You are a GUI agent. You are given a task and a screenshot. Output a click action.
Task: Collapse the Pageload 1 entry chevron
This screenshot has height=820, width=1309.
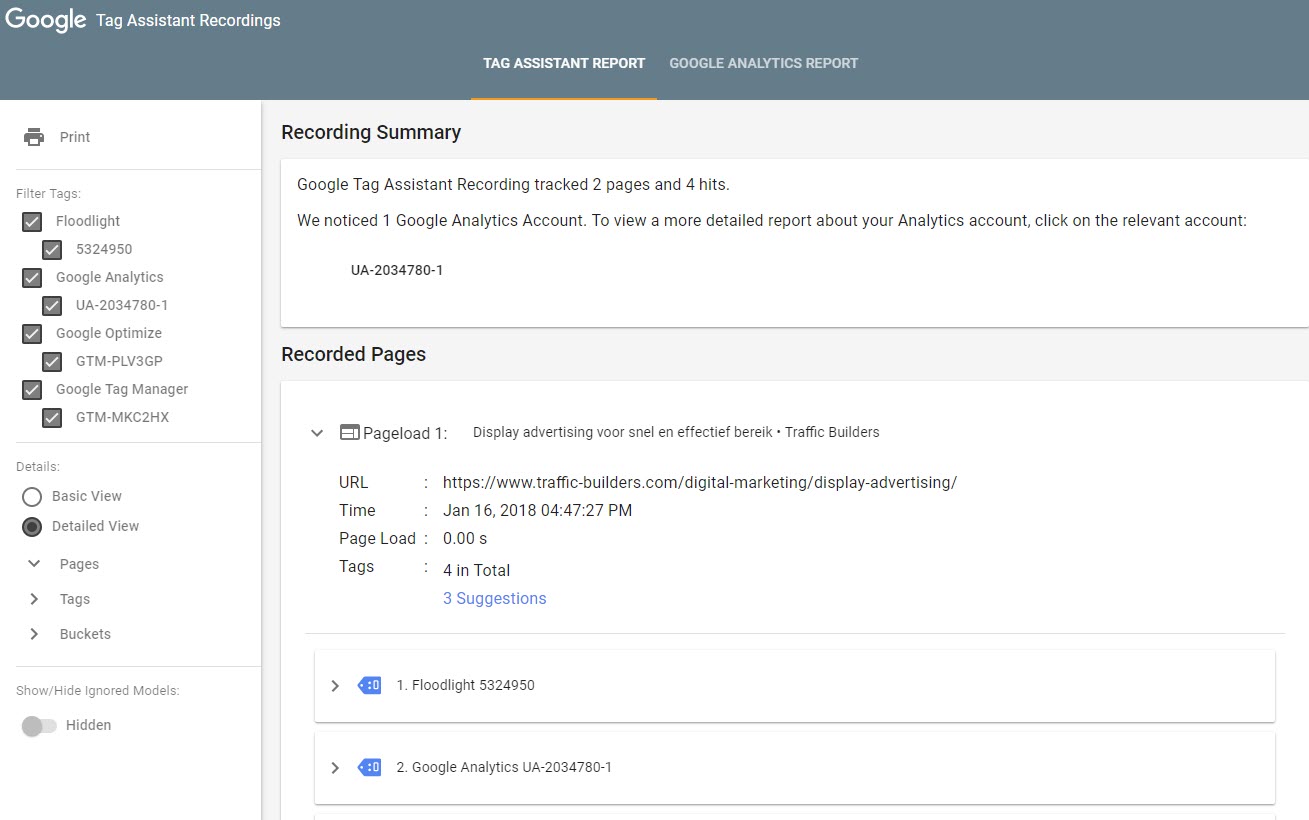[317, 433]
